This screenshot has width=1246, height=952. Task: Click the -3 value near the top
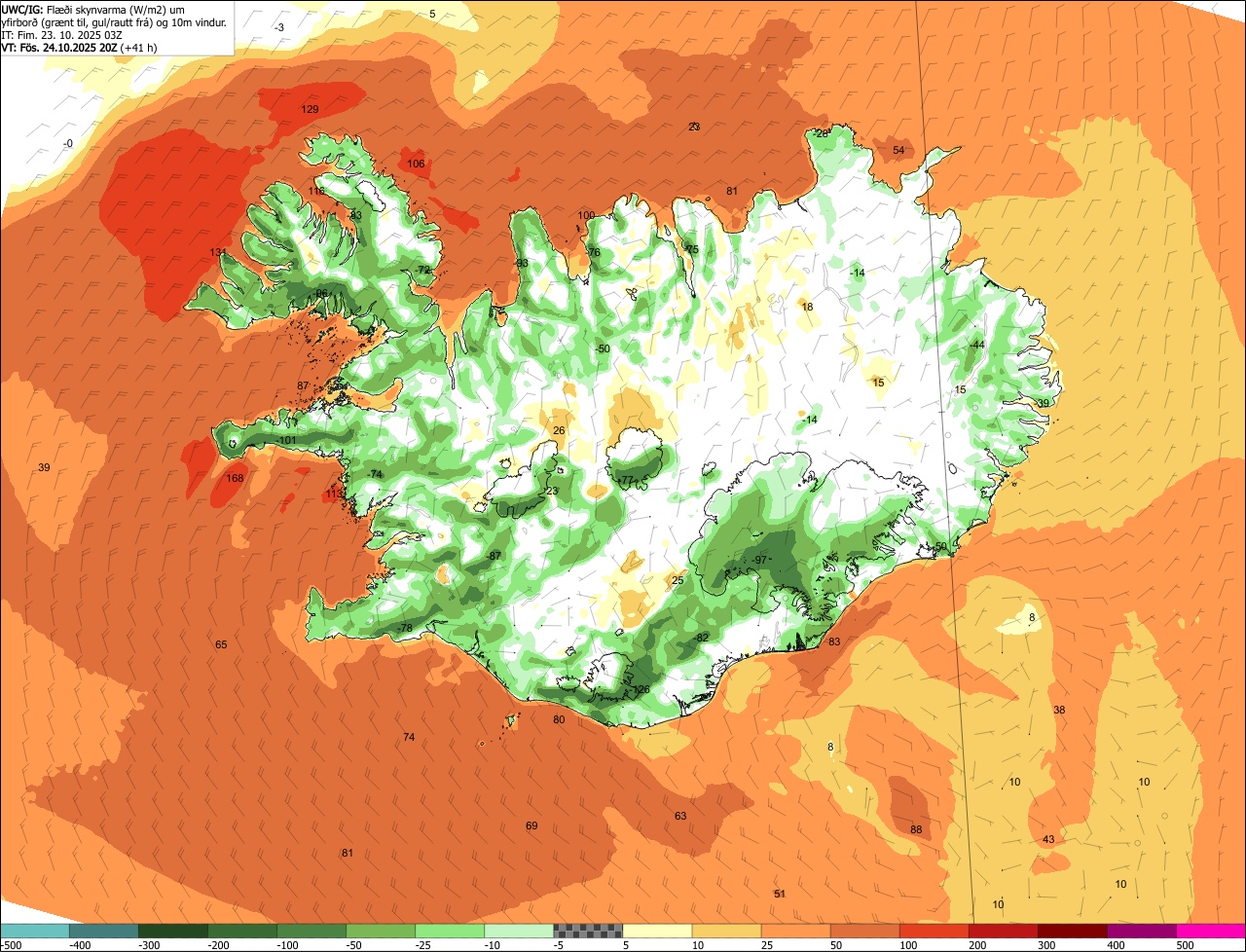pyautogui.click(x=279, y=27)
